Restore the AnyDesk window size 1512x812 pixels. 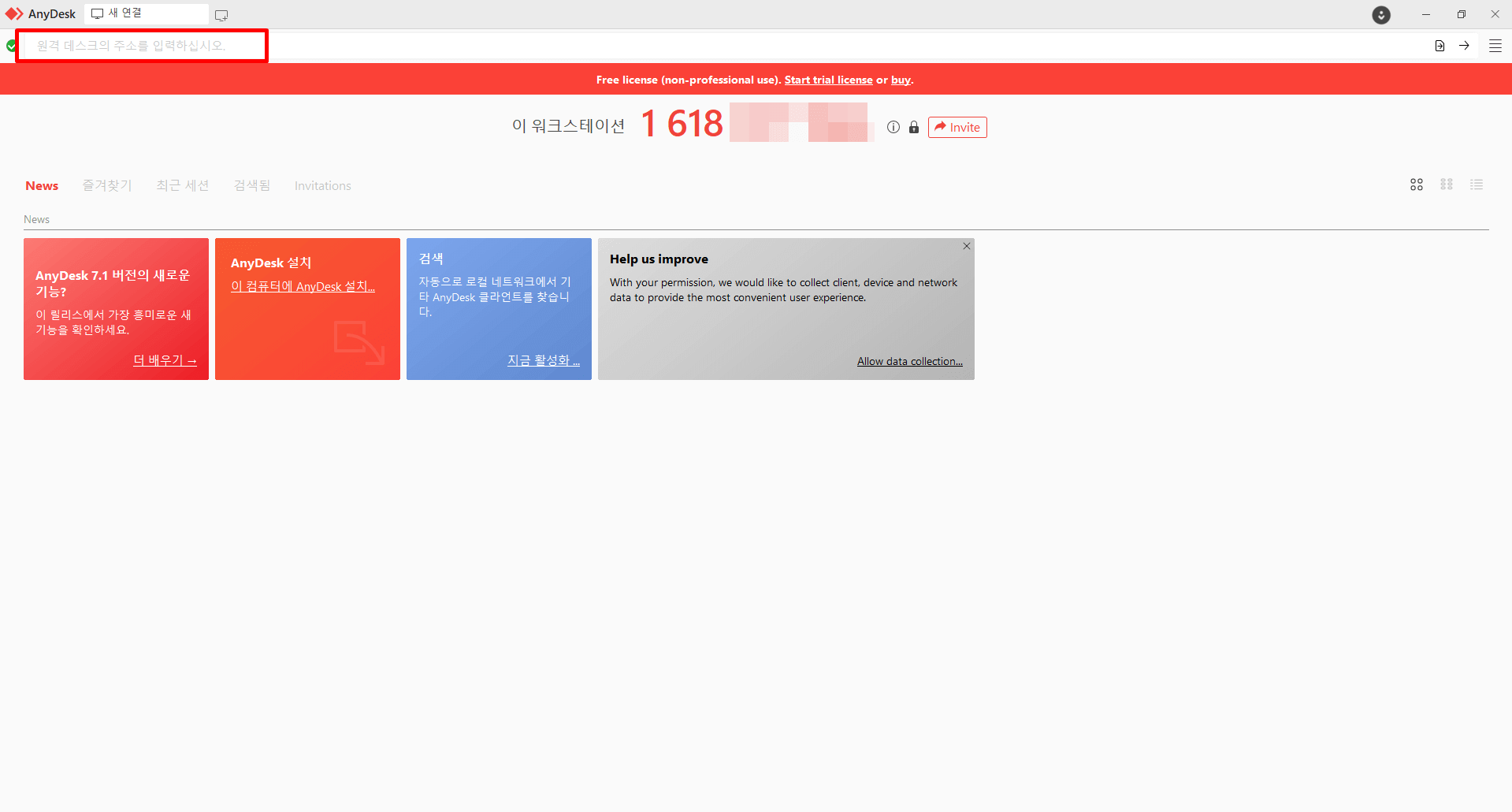(1461, 15)
